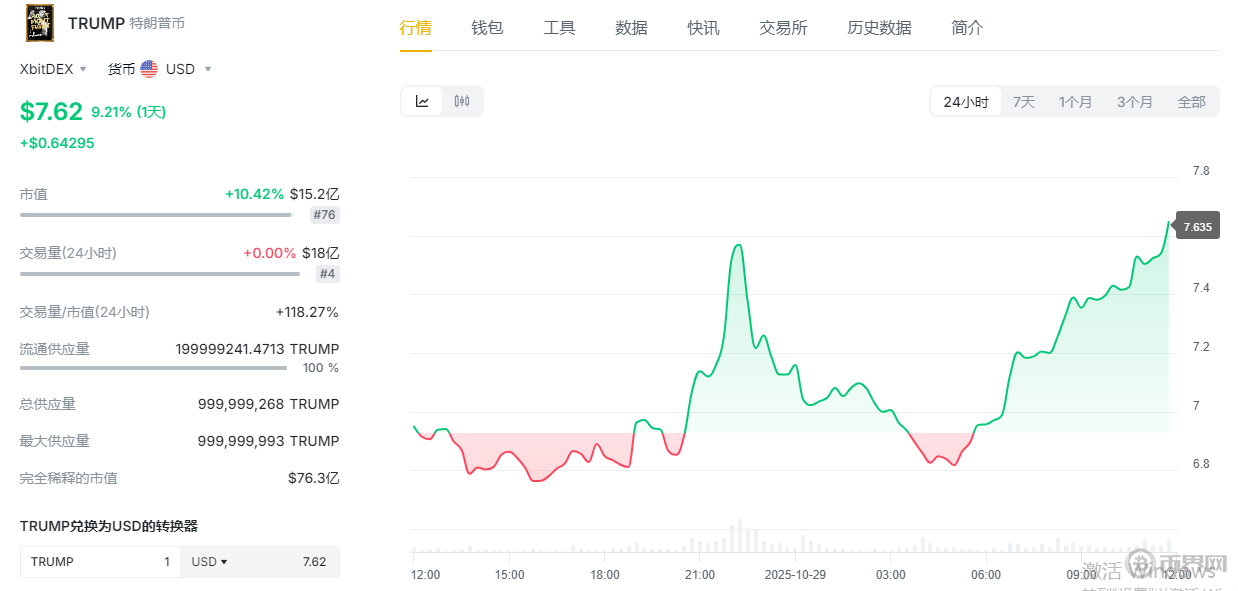Switch to the 历史数据 tab
This screenshot has height=591, width=1238.
[879, 28]
